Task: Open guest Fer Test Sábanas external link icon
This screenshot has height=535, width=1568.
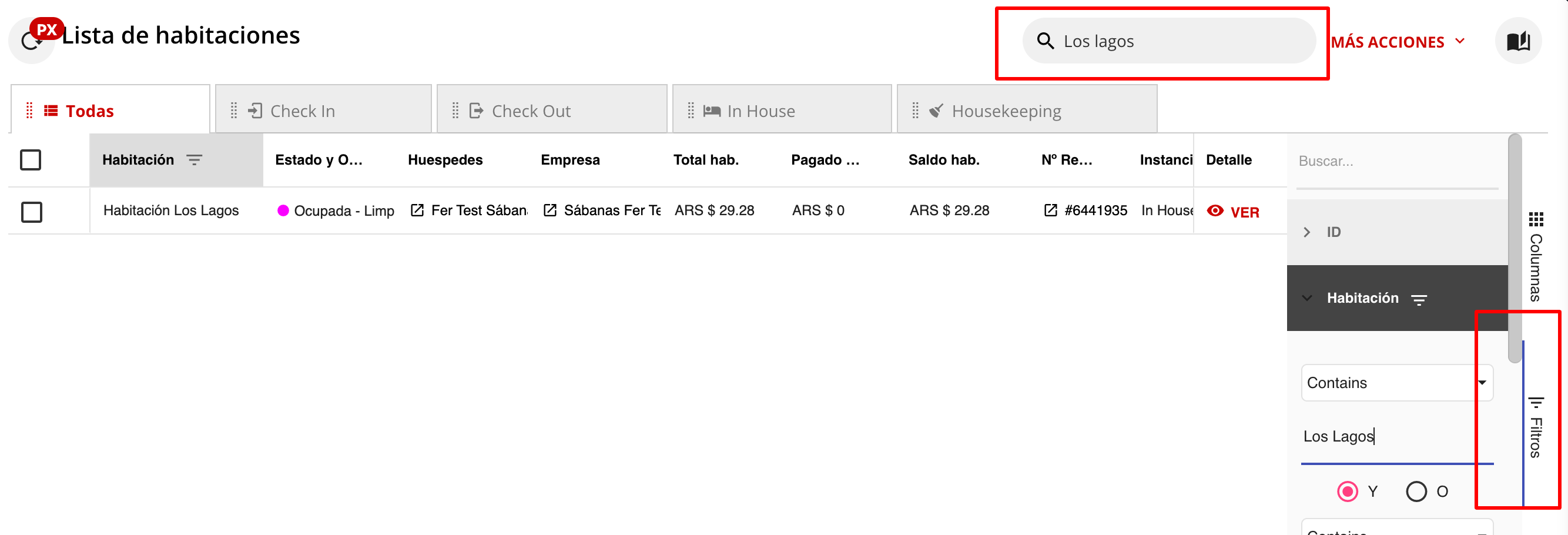Action: tap(417, 210)
